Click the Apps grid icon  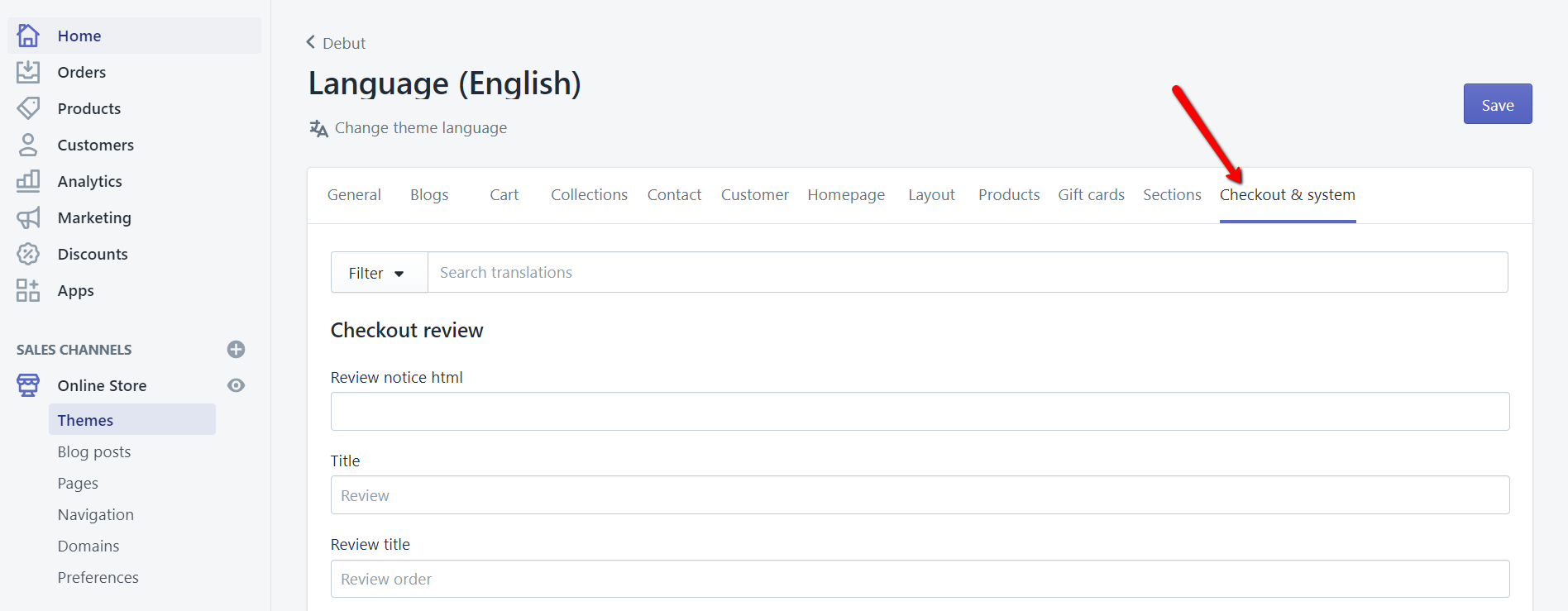[x=28, y=290]
